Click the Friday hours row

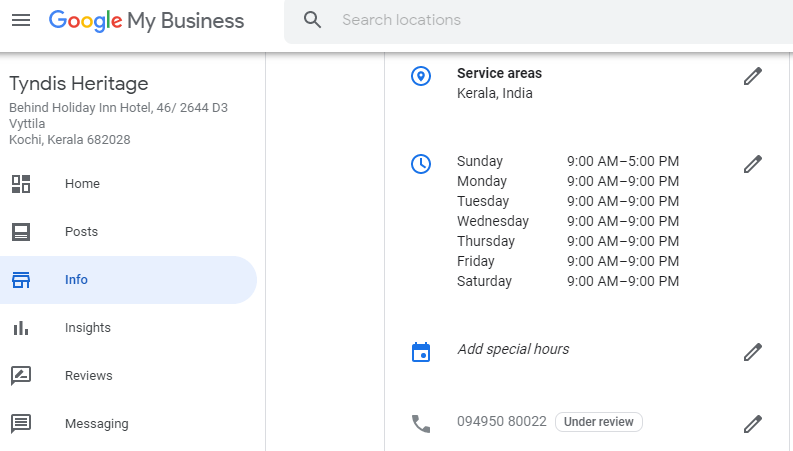pos(568,261)
